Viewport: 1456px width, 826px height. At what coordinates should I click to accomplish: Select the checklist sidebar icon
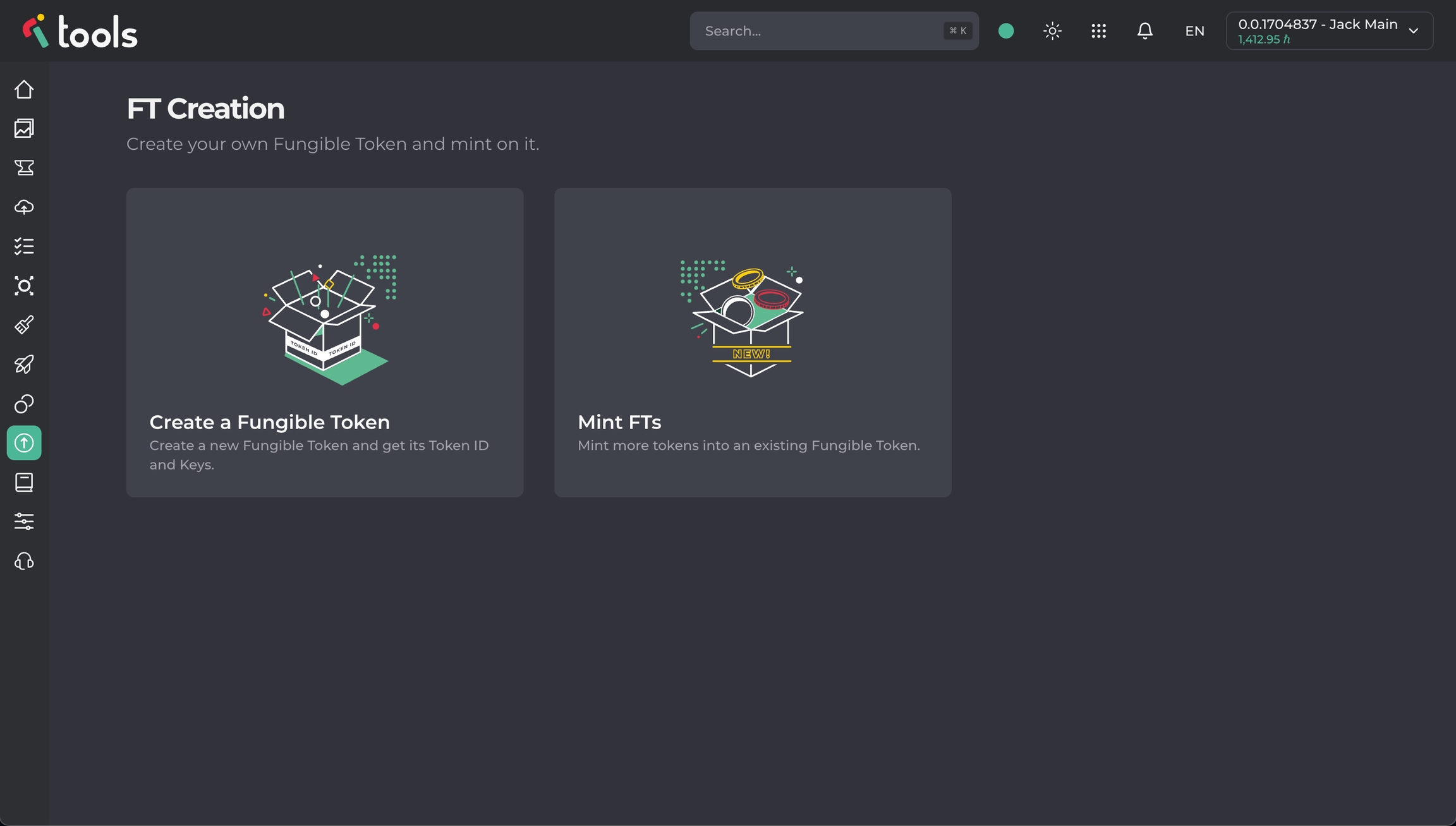pyautogui.click(x=24, y=246)
